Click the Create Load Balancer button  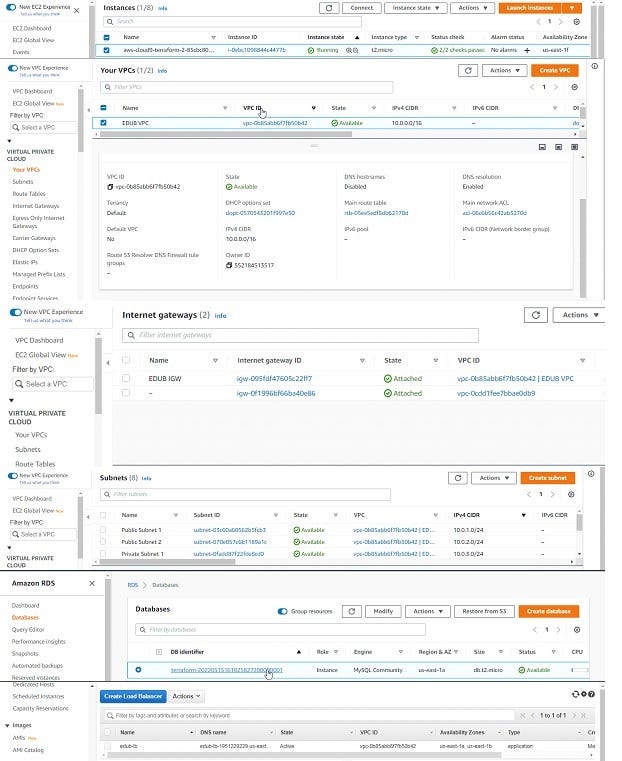[133, 696]
